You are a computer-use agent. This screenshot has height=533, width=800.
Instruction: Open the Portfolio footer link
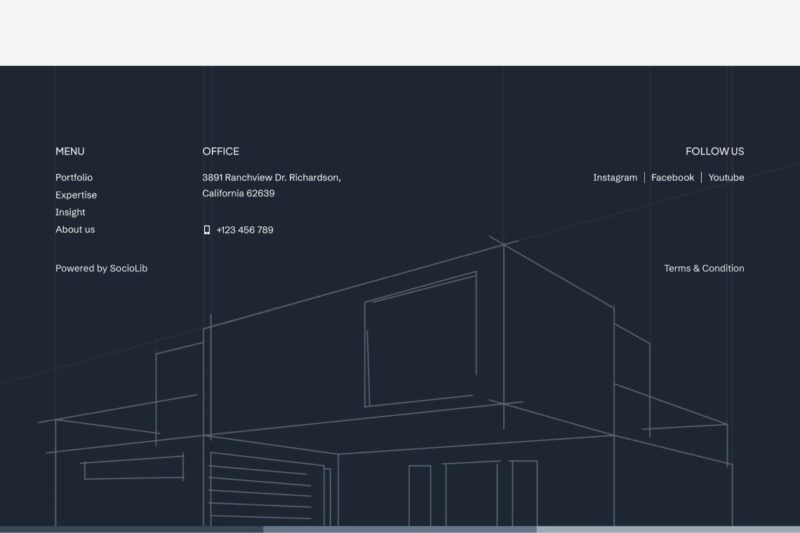[74, 178]
